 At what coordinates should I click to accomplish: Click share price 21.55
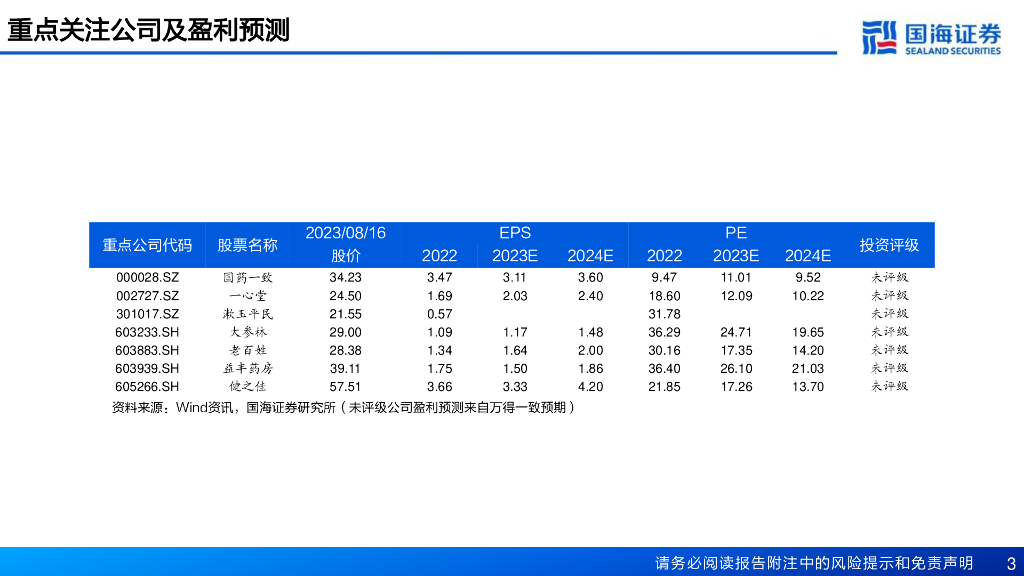(345, 314)
